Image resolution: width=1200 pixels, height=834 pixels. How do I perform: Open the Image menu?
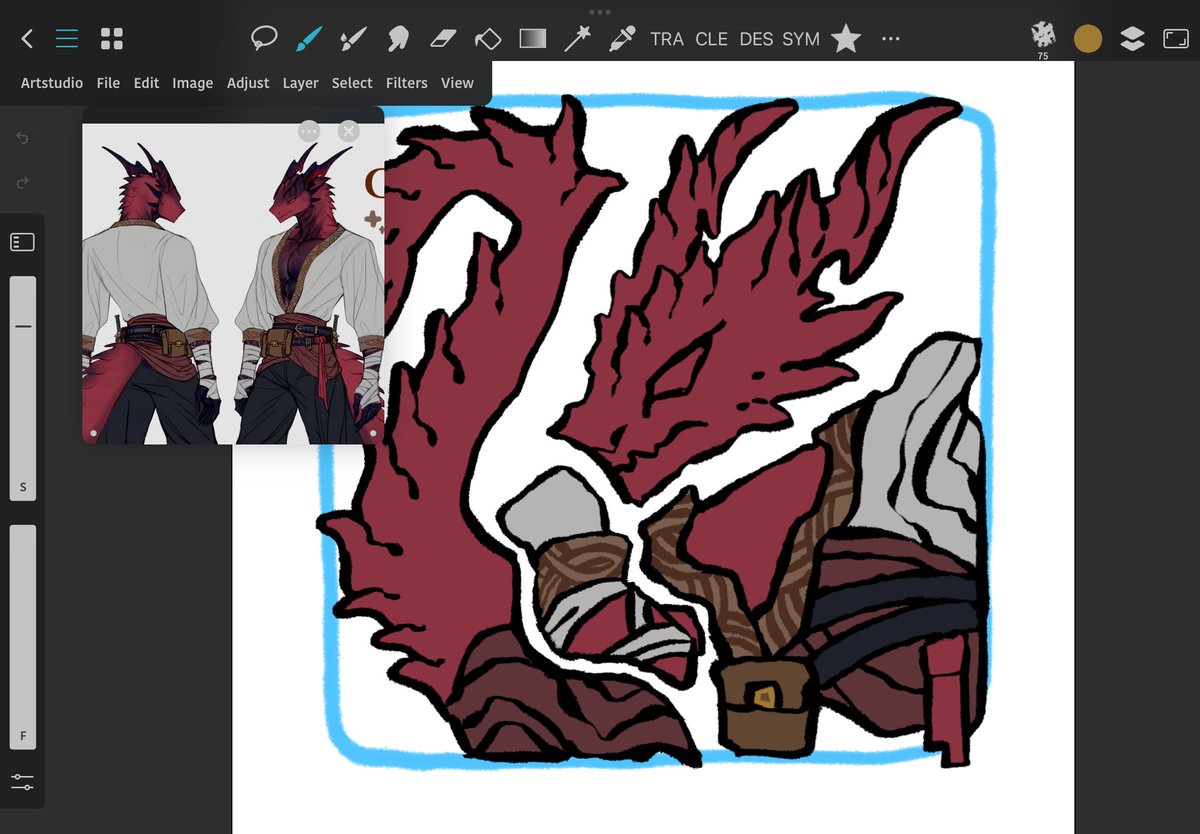point(192,83)
